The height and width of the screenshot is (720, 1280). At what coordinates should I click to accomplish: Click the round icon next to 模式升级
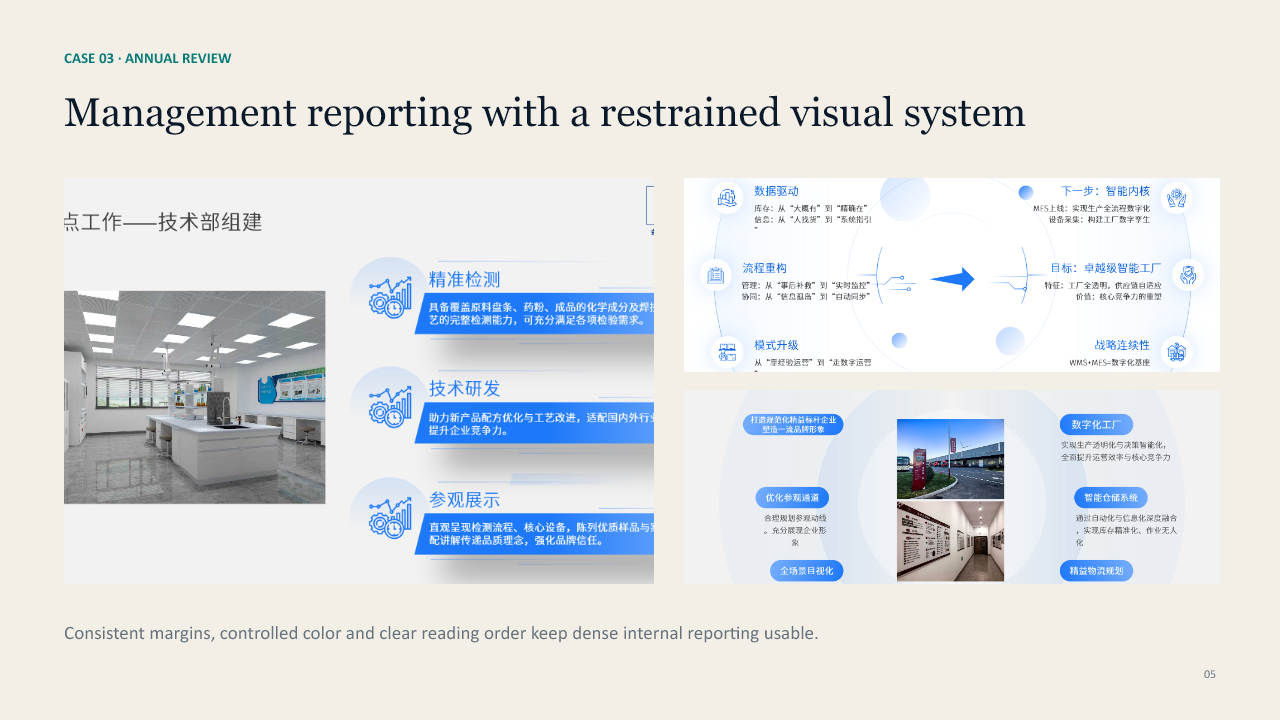pyautogui.click(x=727, y=352)
